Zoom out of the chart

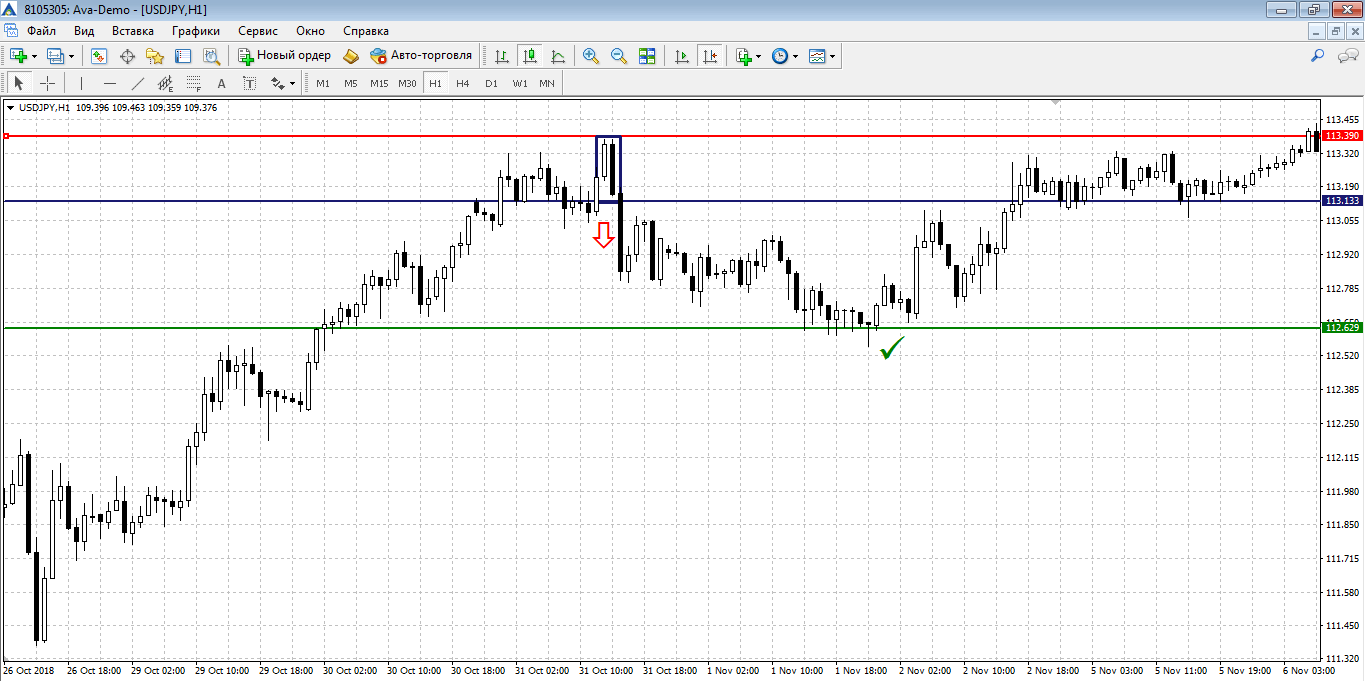pos(619,56)
